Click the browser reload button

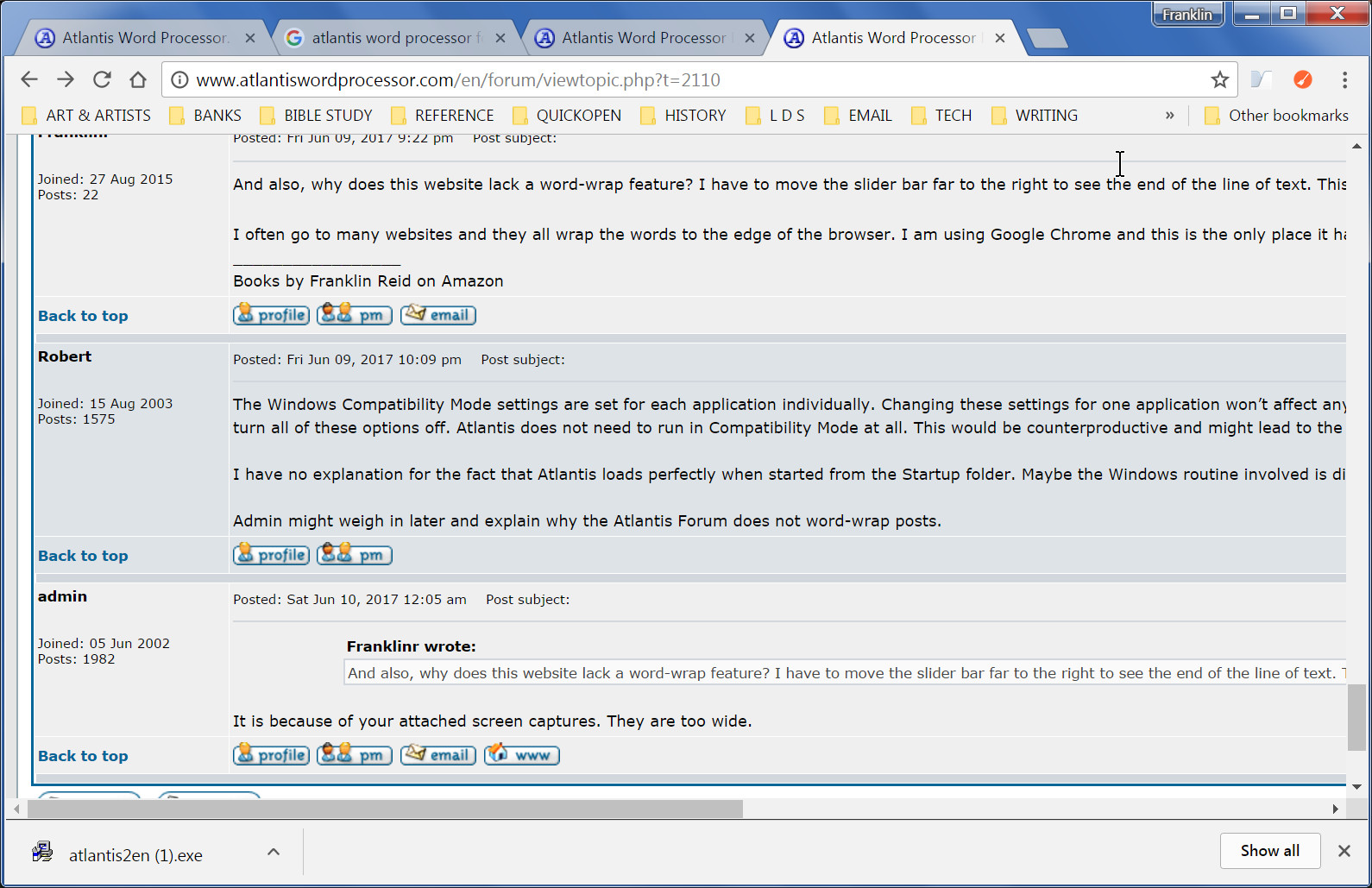102,79
